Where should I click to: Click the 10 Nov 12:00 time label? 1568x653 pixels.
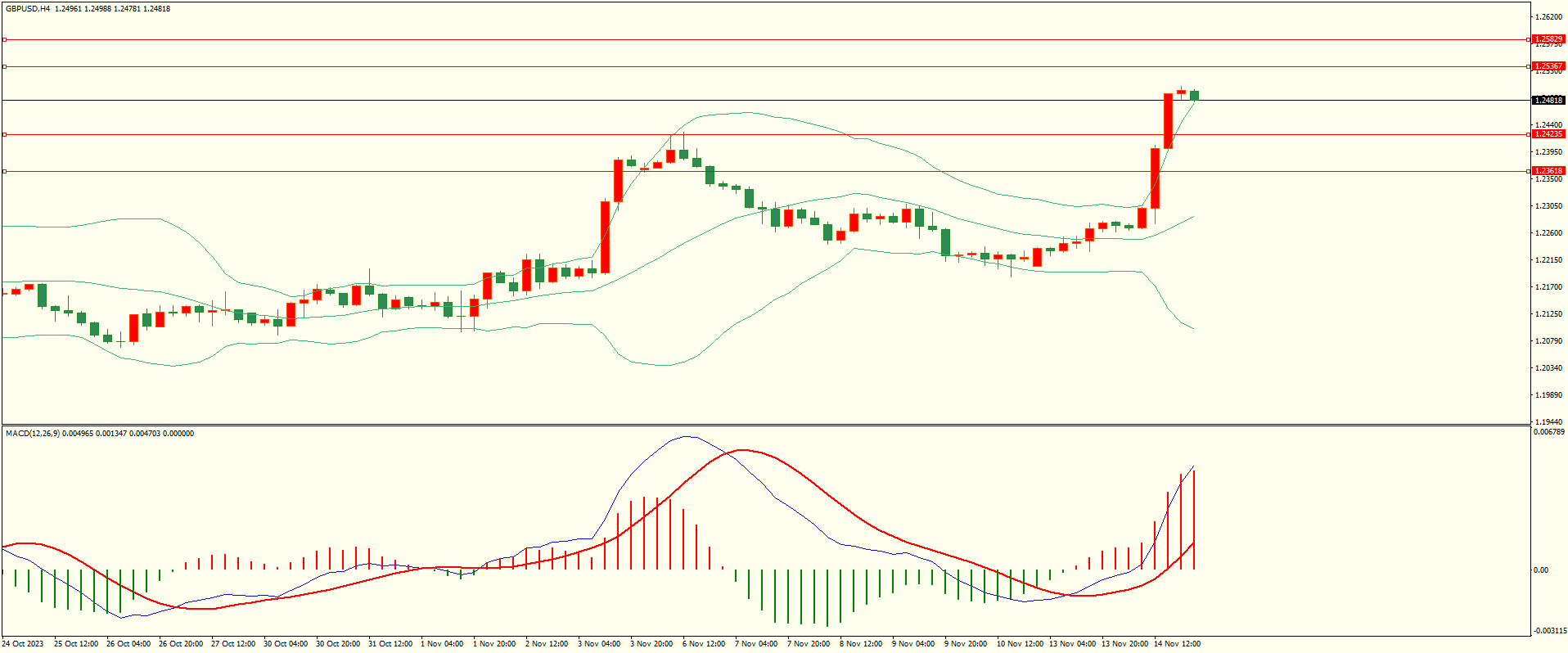click(1020, 644)
